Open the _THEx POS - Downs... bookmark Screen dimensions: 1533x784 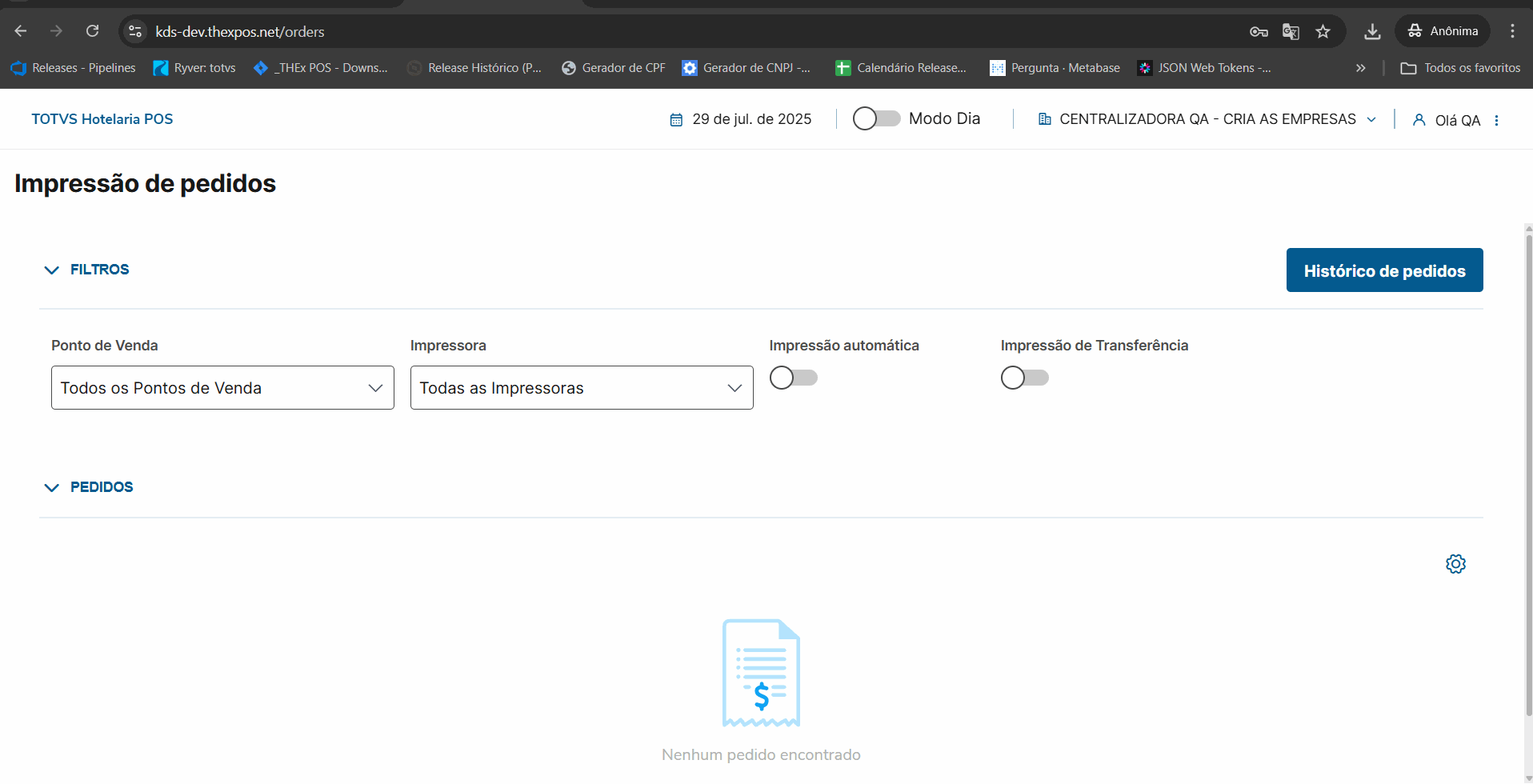(x=321, y=68)
